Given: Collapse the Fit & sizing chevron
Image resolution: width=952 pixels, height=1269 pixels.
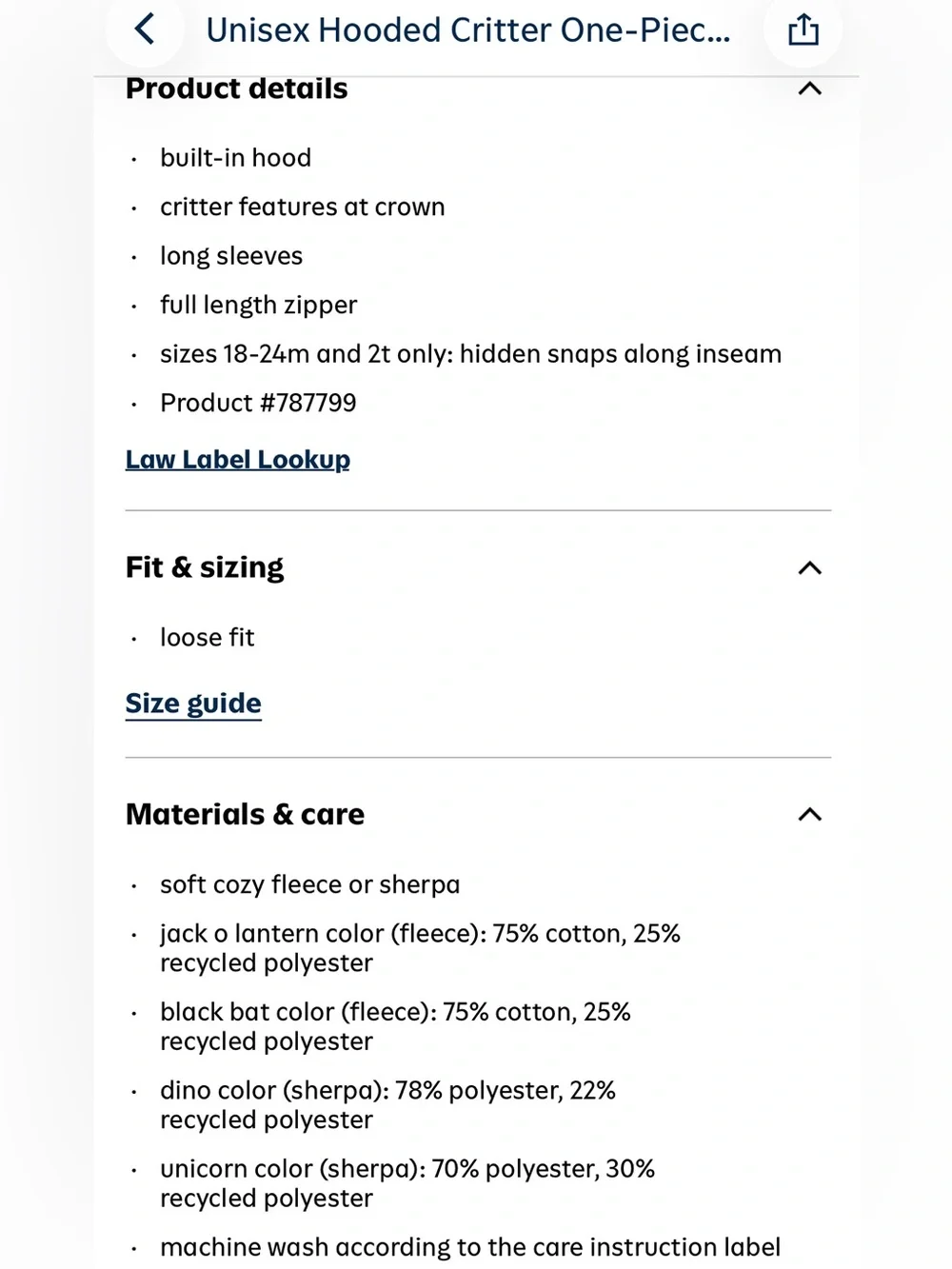Looking at the screenshot, I should (x=809, y=568).
